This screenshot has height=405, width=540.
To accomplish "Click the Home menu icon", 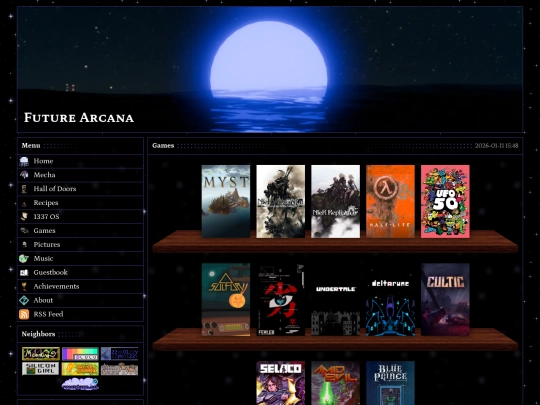I will (x=24, y=161).
